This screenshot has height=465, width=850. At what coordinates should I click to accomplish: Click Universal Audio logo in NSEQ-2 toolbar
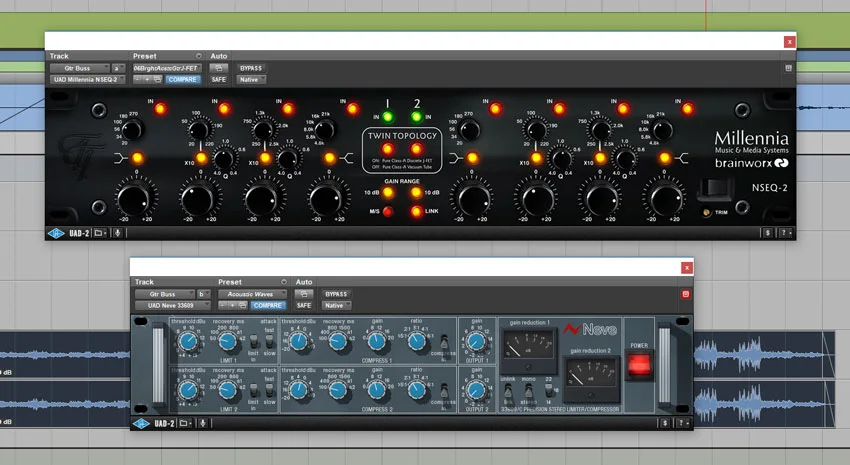[56, 234]
